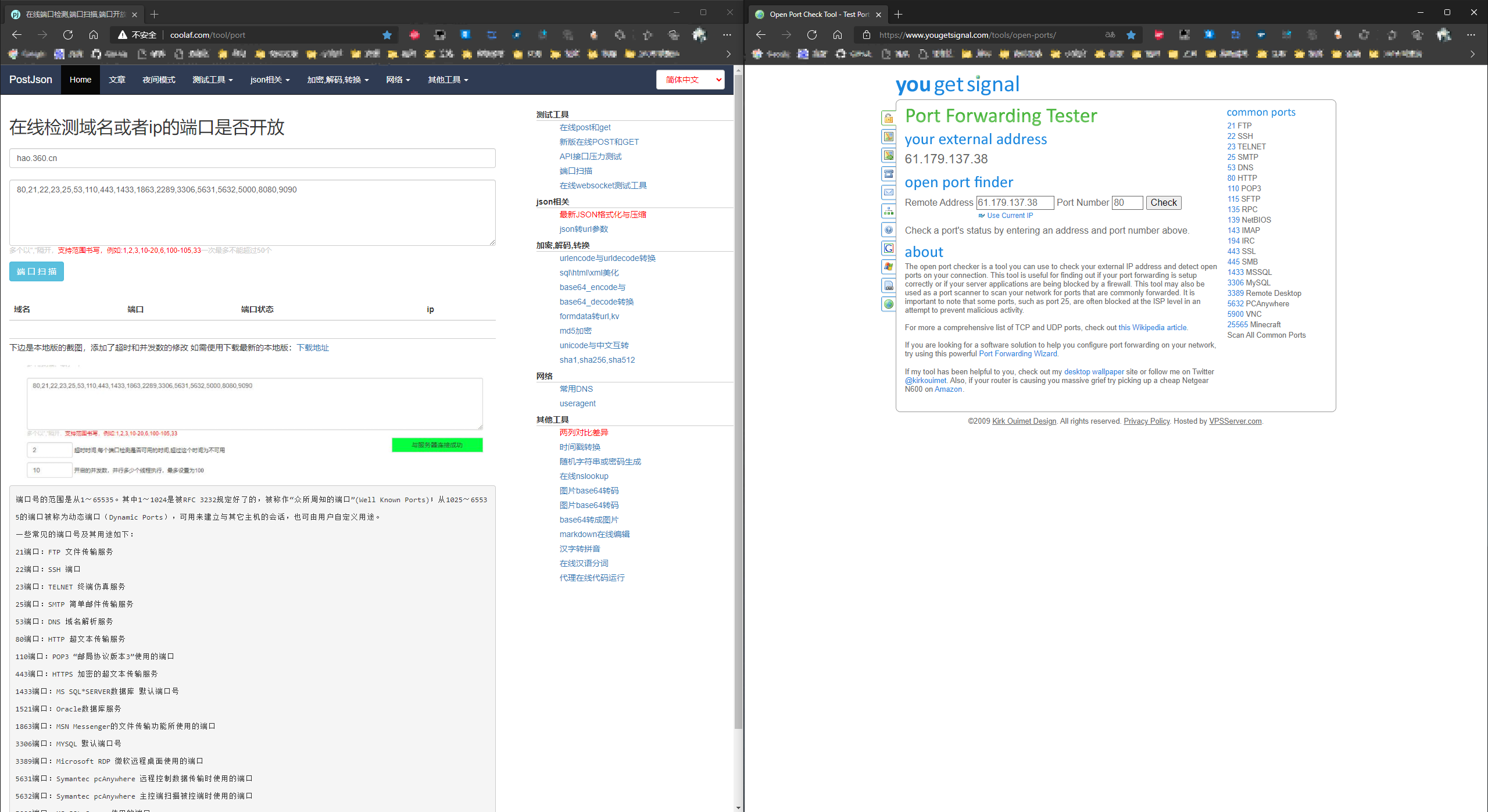Open the document link sidebar icon

coord(888,285)
